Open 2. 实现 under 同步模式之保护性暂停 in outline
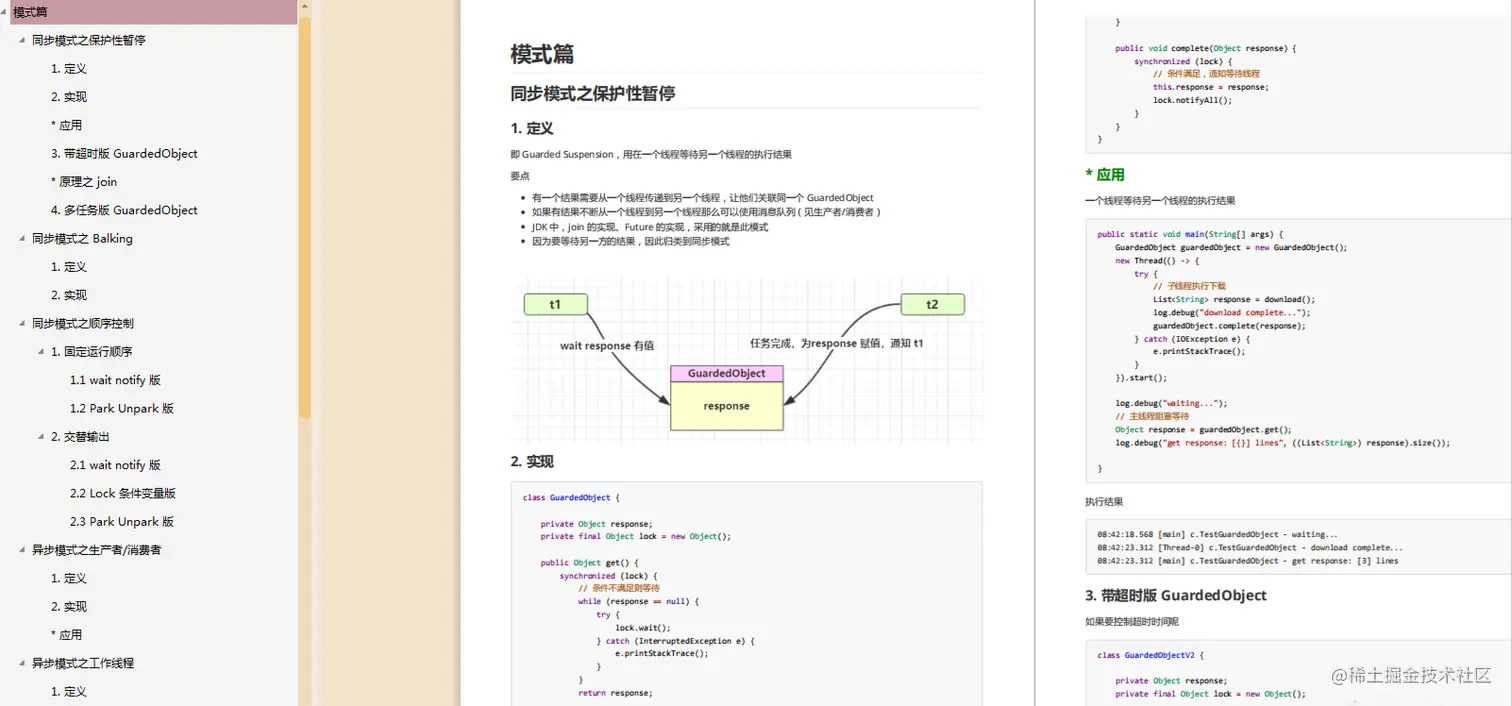This screenshot has width=1512, height=706. point(69,97)
